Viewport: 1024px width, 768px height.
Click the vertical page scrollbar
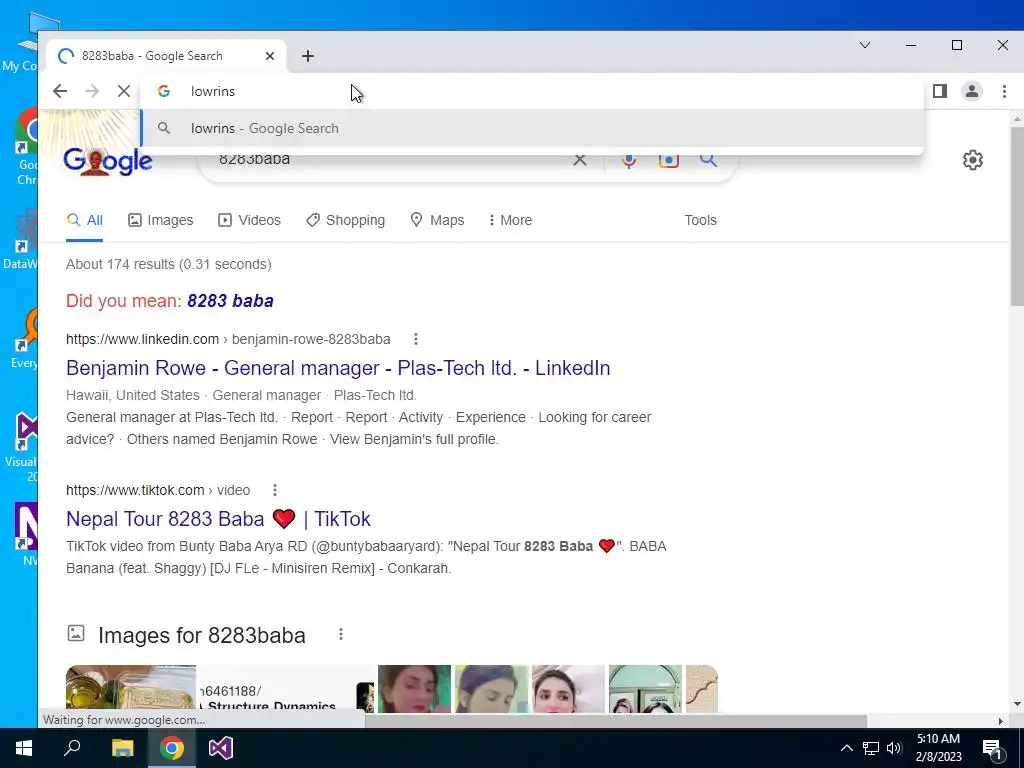[1017, 216]
